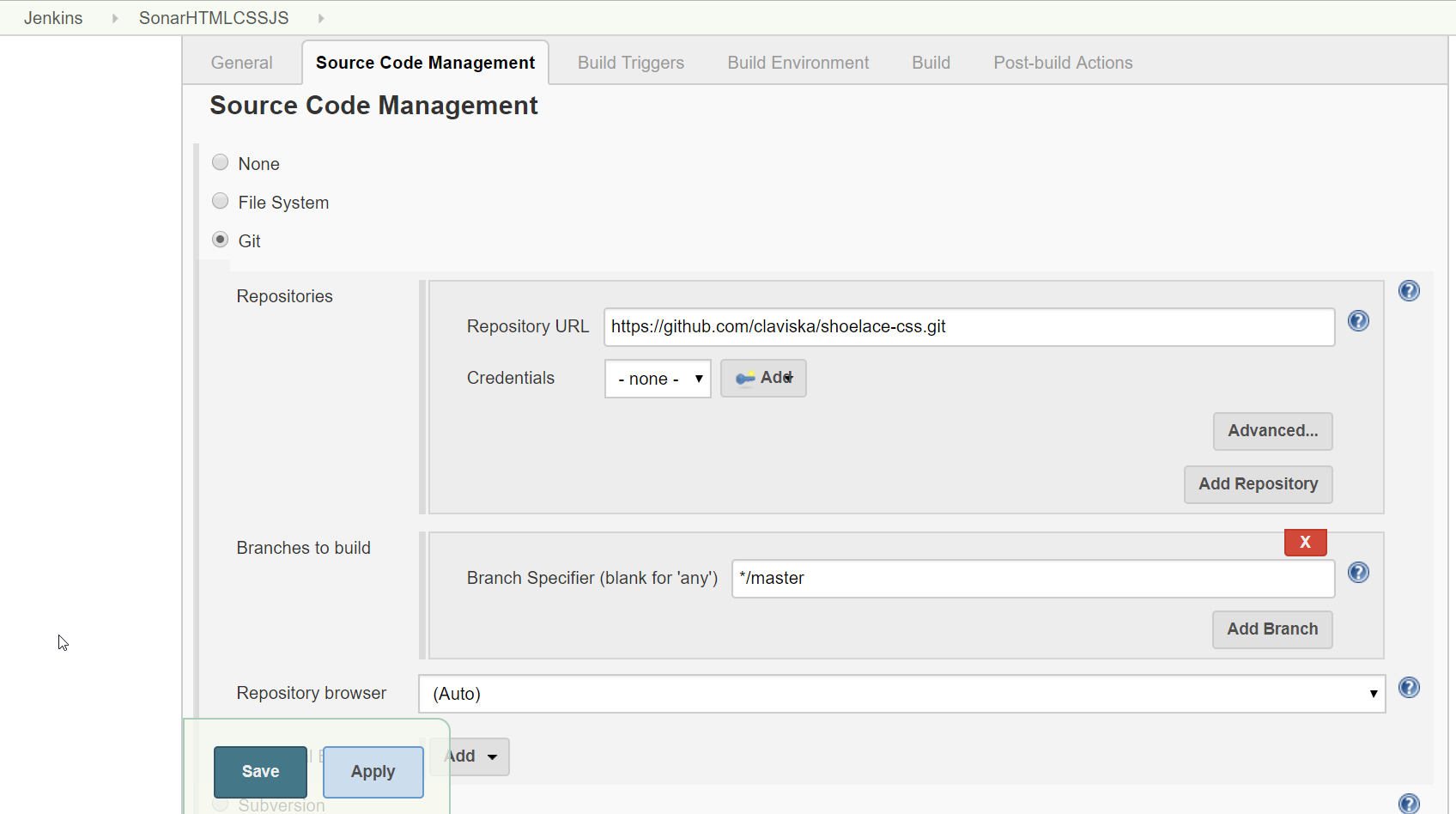Expand the Add additional behaviours dropdown
Screen dimensions: 1456x814
pos(470,756)
